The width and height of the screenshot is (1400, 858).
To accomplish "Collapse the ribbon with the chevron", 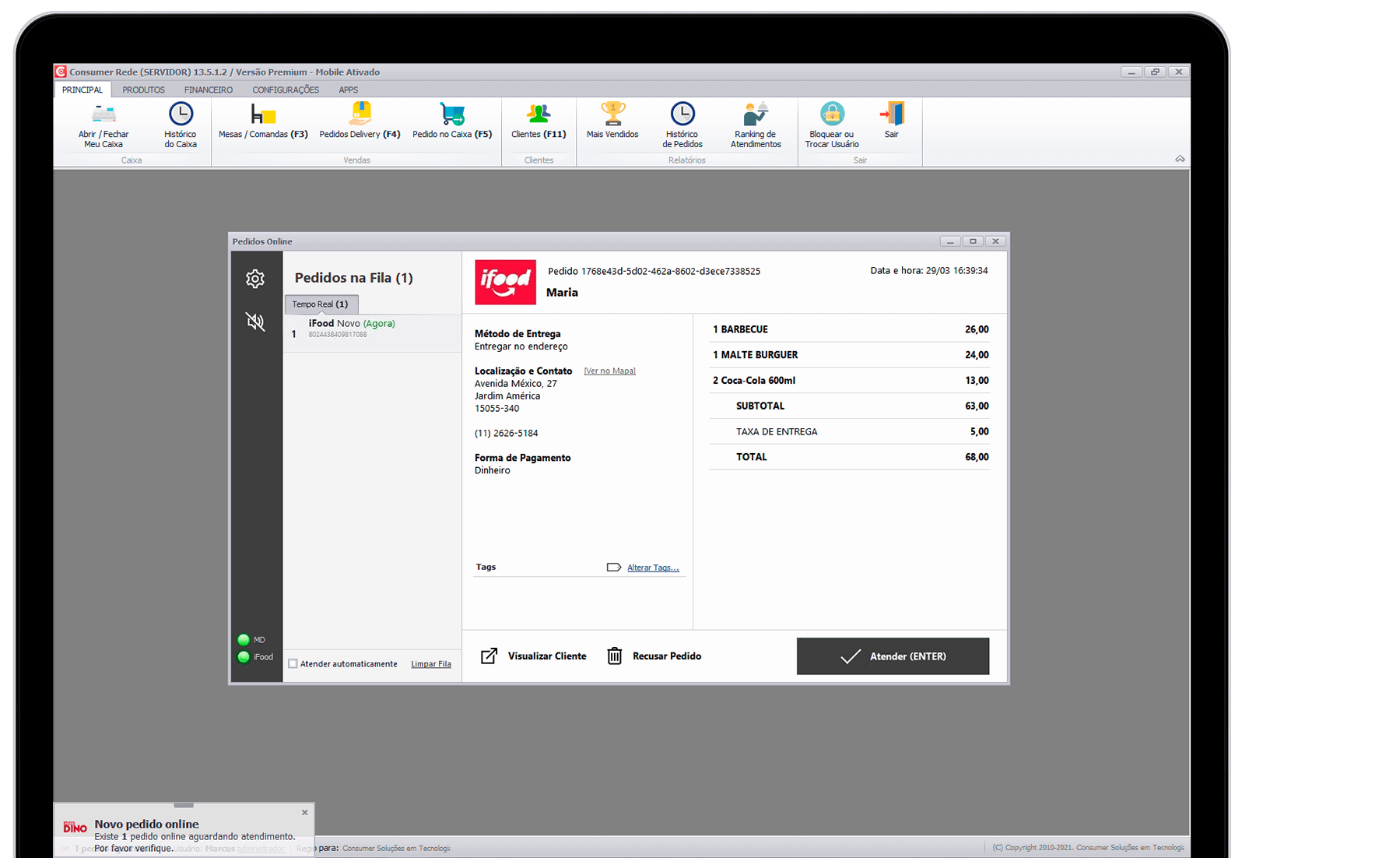I will (1180, 159).
